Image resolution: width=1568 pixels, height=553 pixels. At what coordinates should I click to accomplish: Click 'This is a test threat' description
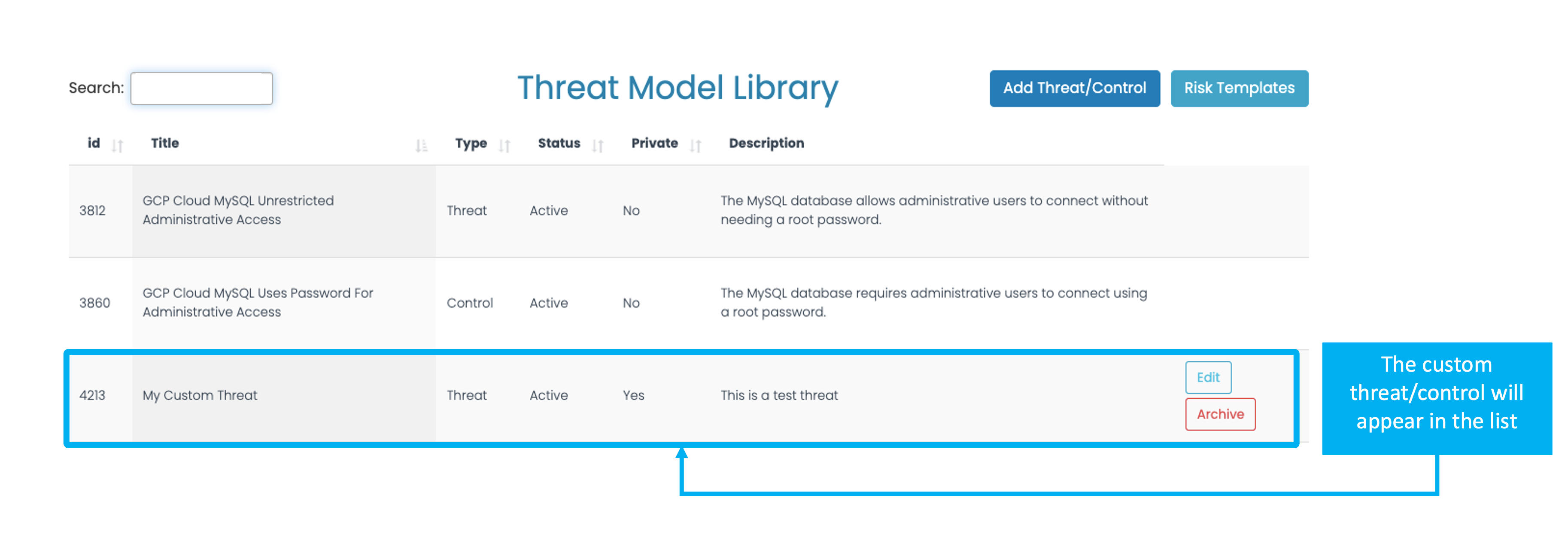coord(779,395)
